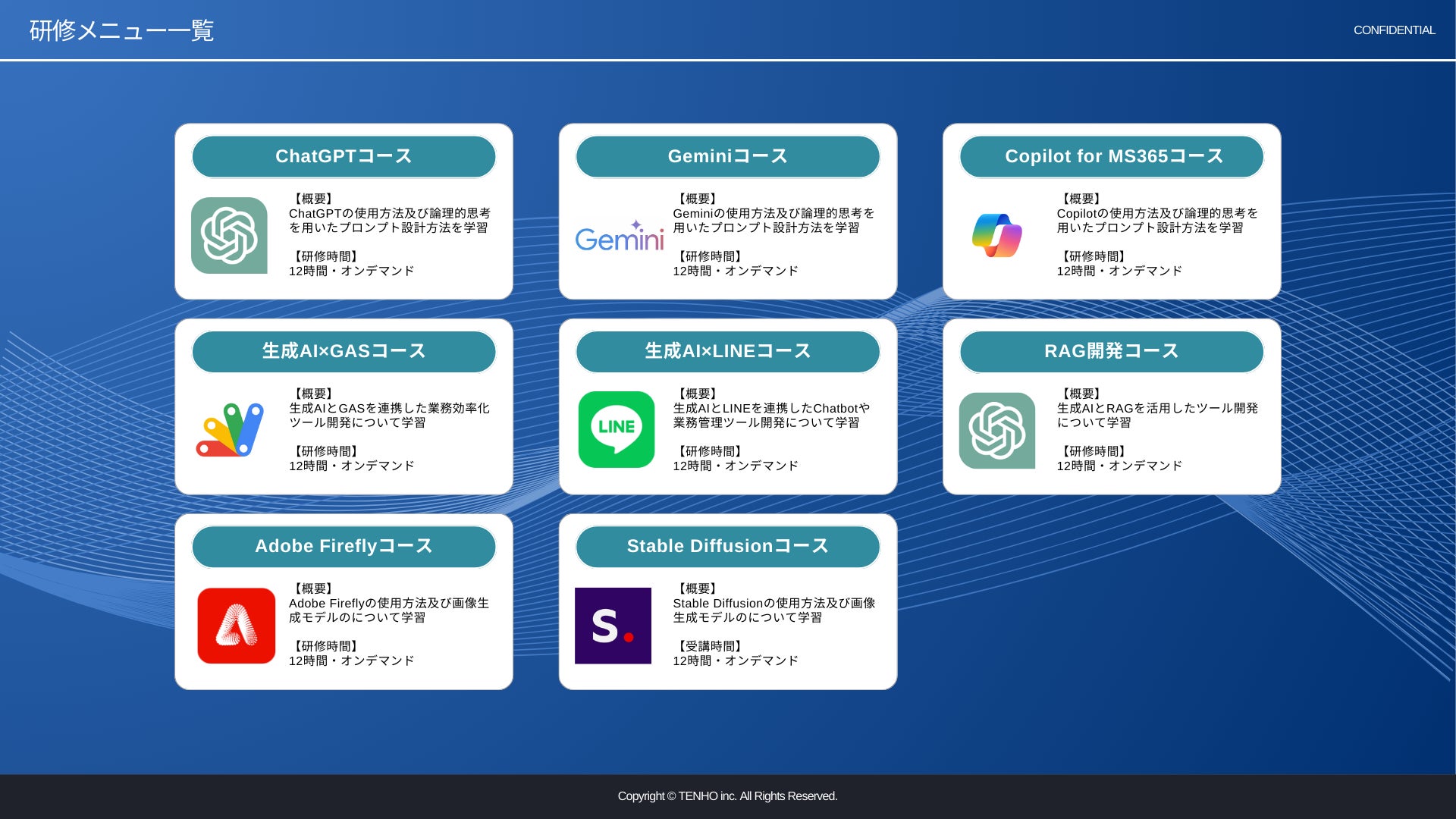
Task: Click the ChatGPT logo in ChatGPTコース card
Action: (229, 236)
